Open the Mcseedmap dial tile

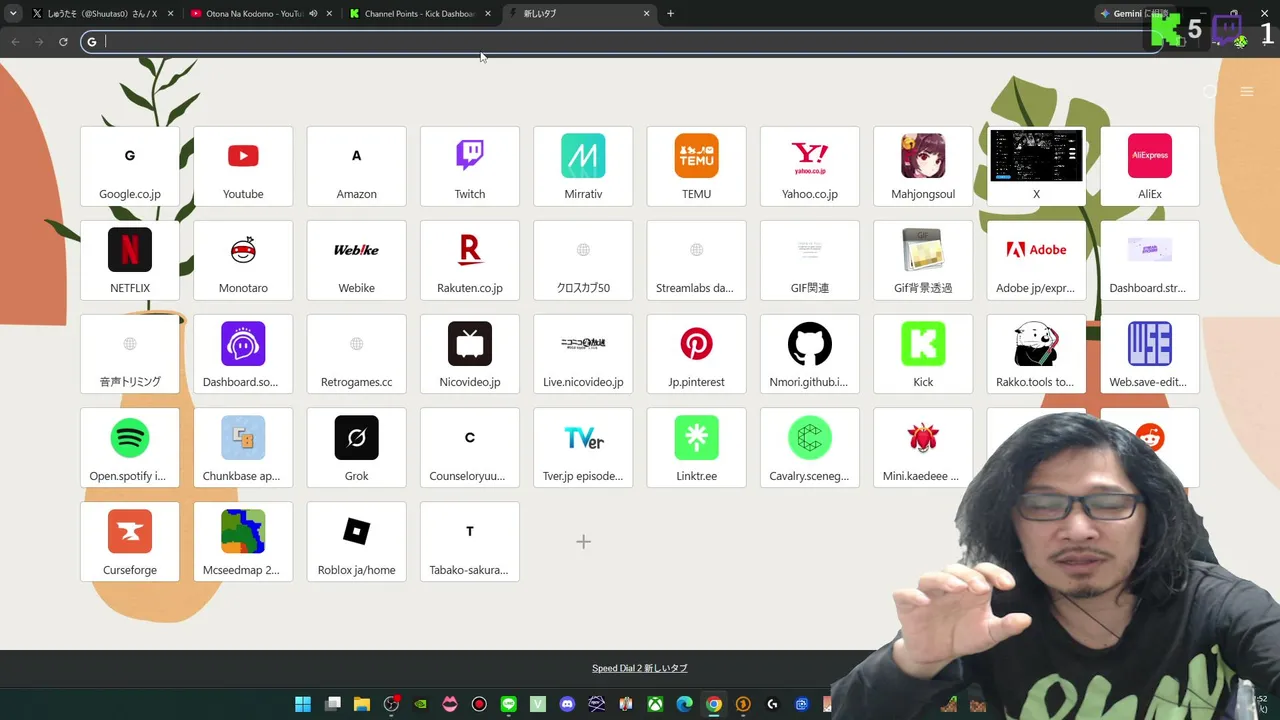pos(243,542)
